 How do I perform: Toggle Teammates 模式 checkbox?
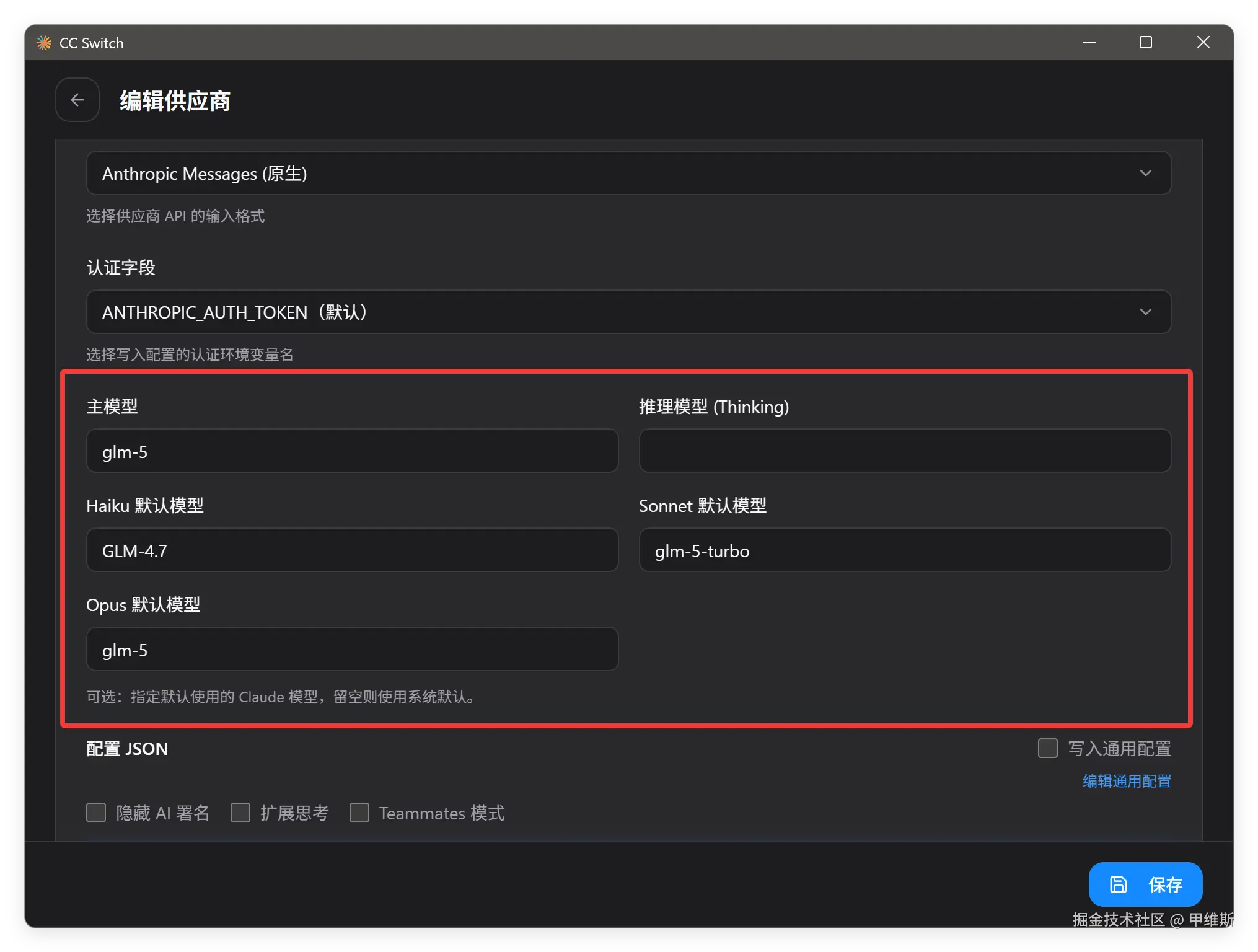(x=359, y=813)
